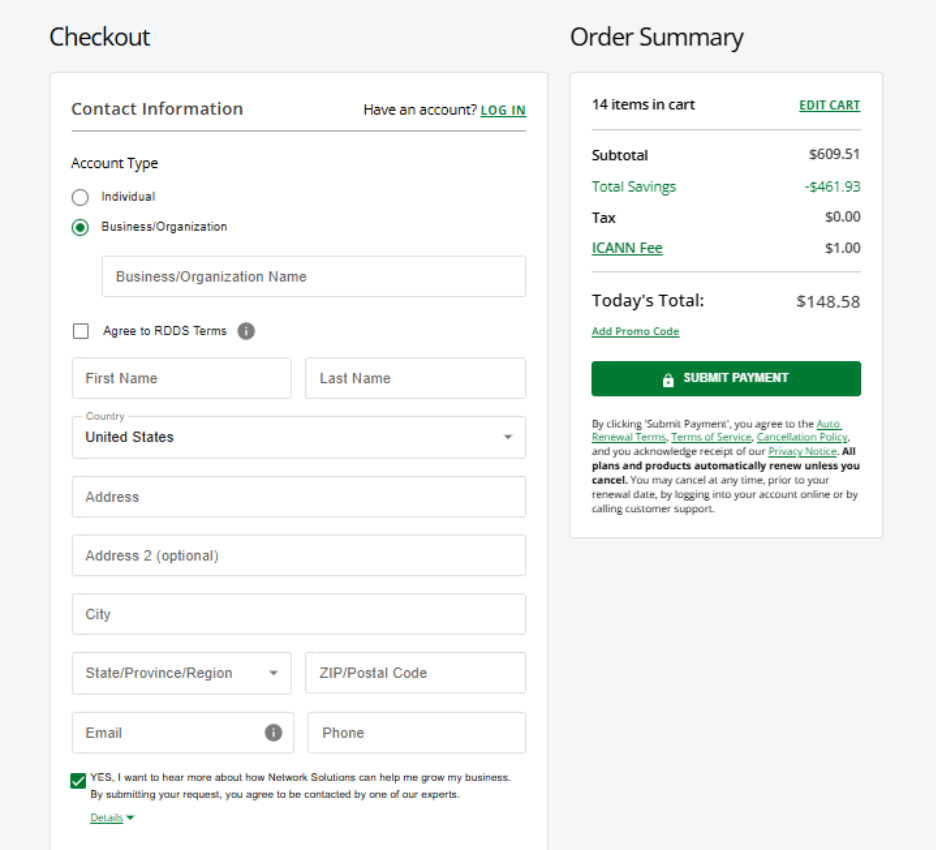Open the State/Province/Region dropdown

[181, 673]
